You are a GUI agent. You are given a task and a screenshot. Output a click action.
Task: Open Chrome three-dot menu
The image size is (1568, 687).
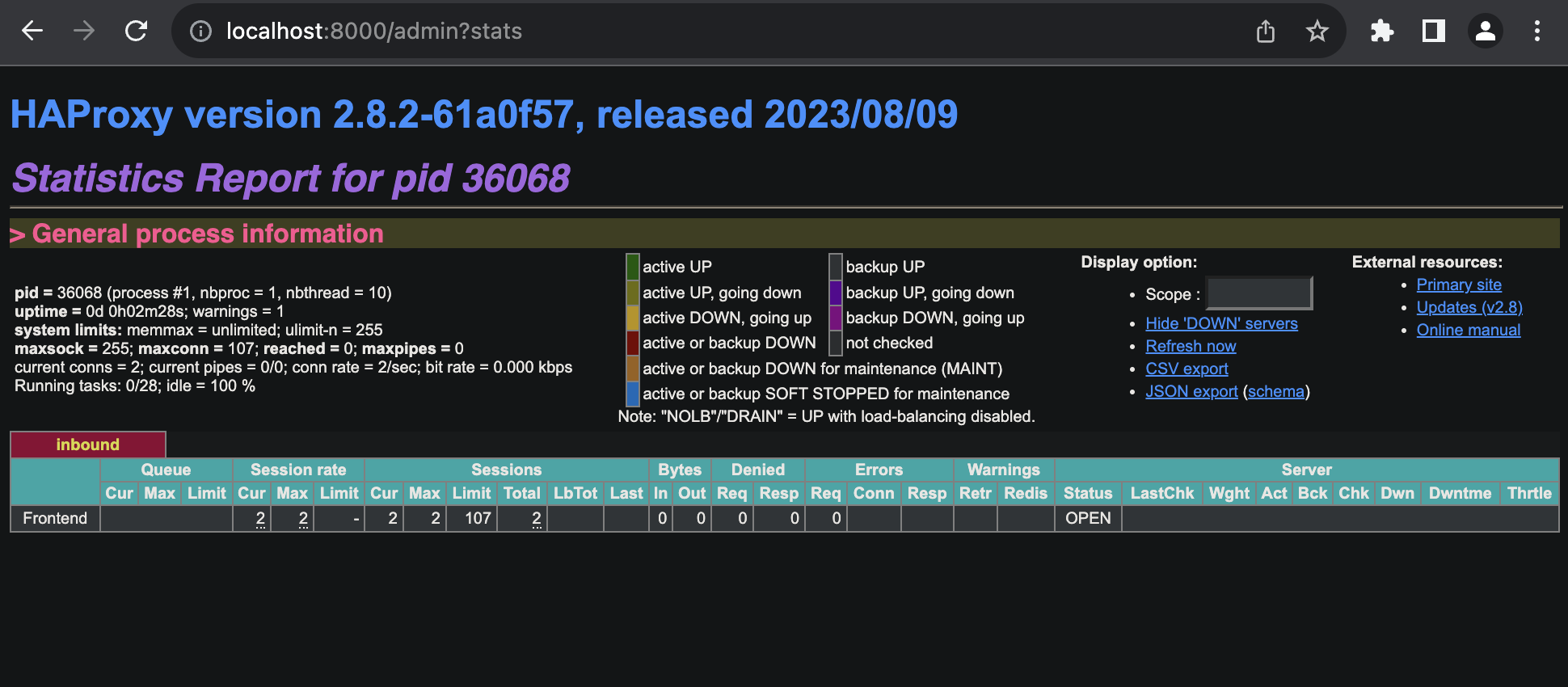1537,31
